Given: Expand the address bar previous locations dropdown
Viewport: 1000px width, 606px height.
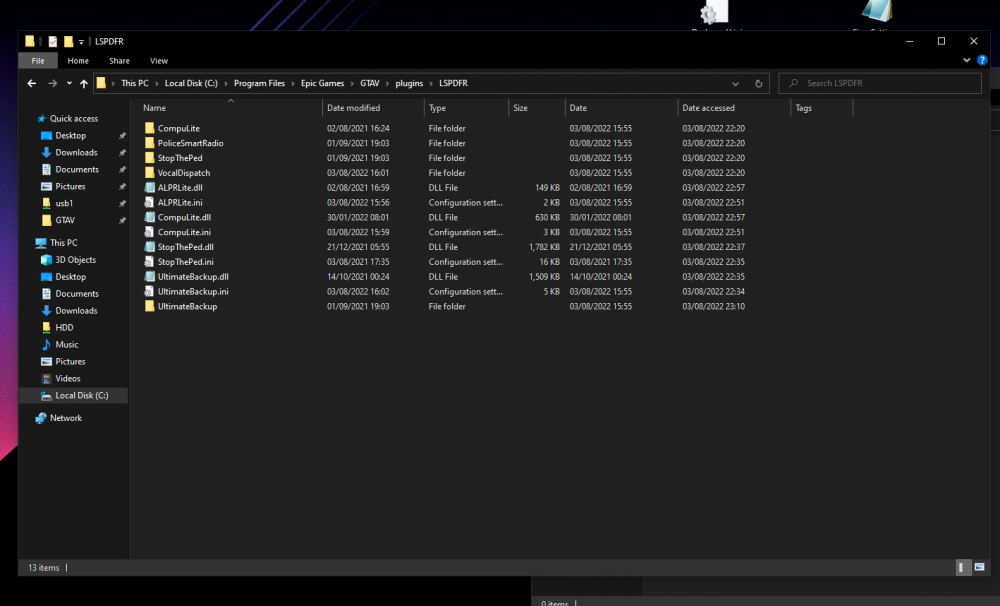Looking at the screenshot, I should tap(736, 84).
